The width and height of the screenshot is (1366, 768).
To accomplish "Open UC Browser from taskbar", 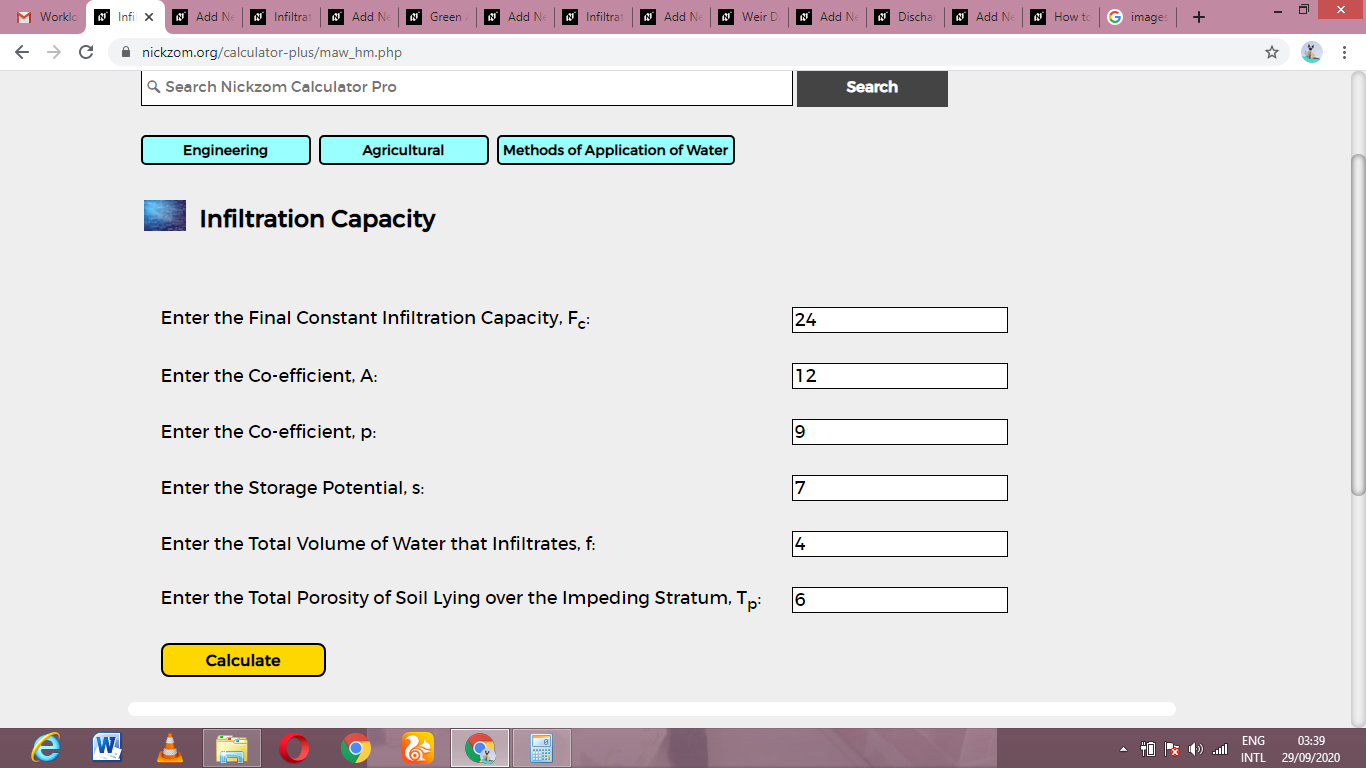I will click(418, 748).
